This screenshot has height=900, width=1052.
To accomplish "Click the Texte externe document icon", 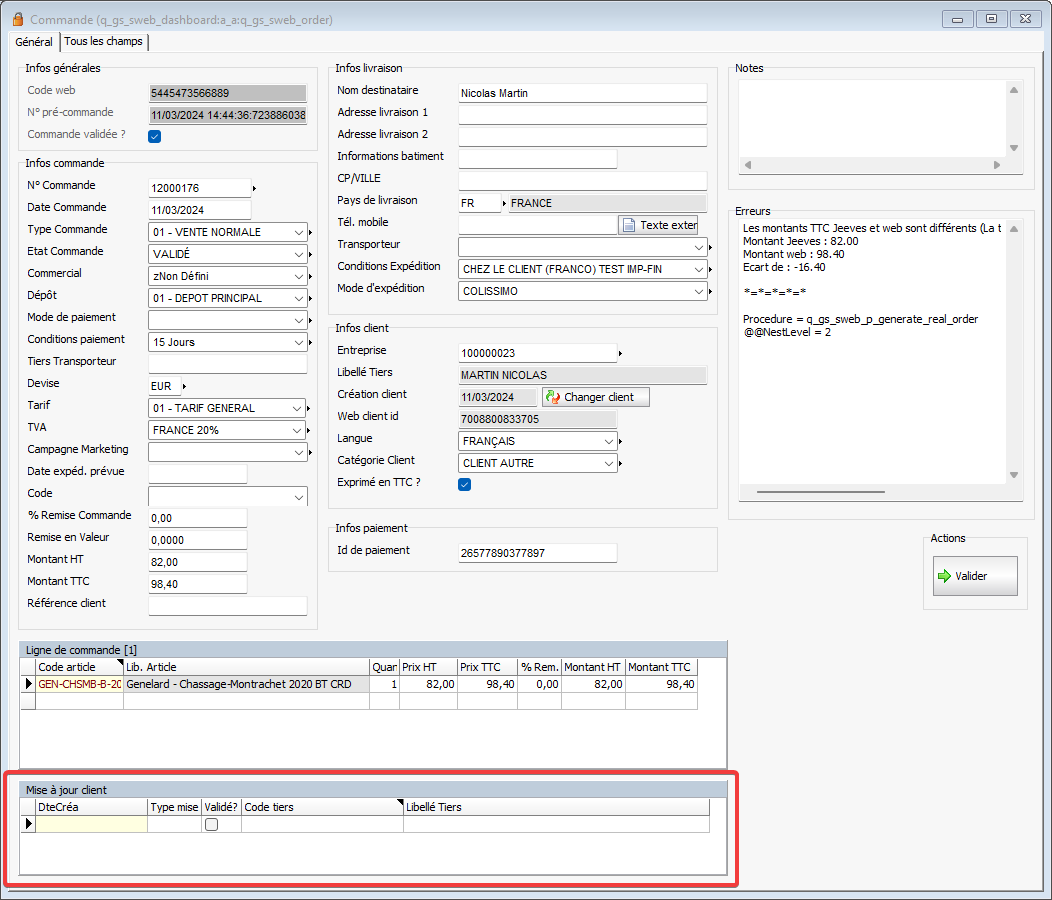I will (x=629, y=225).
